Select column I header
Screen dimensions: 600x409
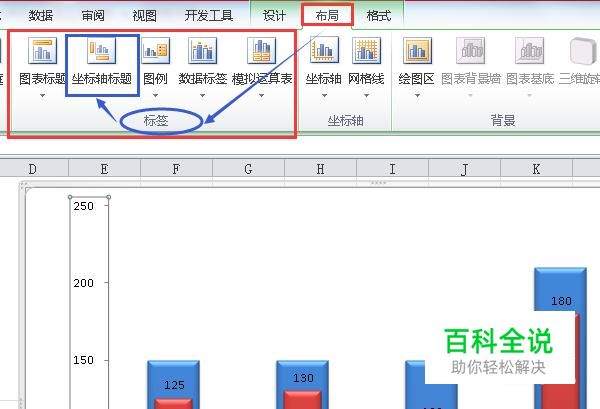coord(392,169)
